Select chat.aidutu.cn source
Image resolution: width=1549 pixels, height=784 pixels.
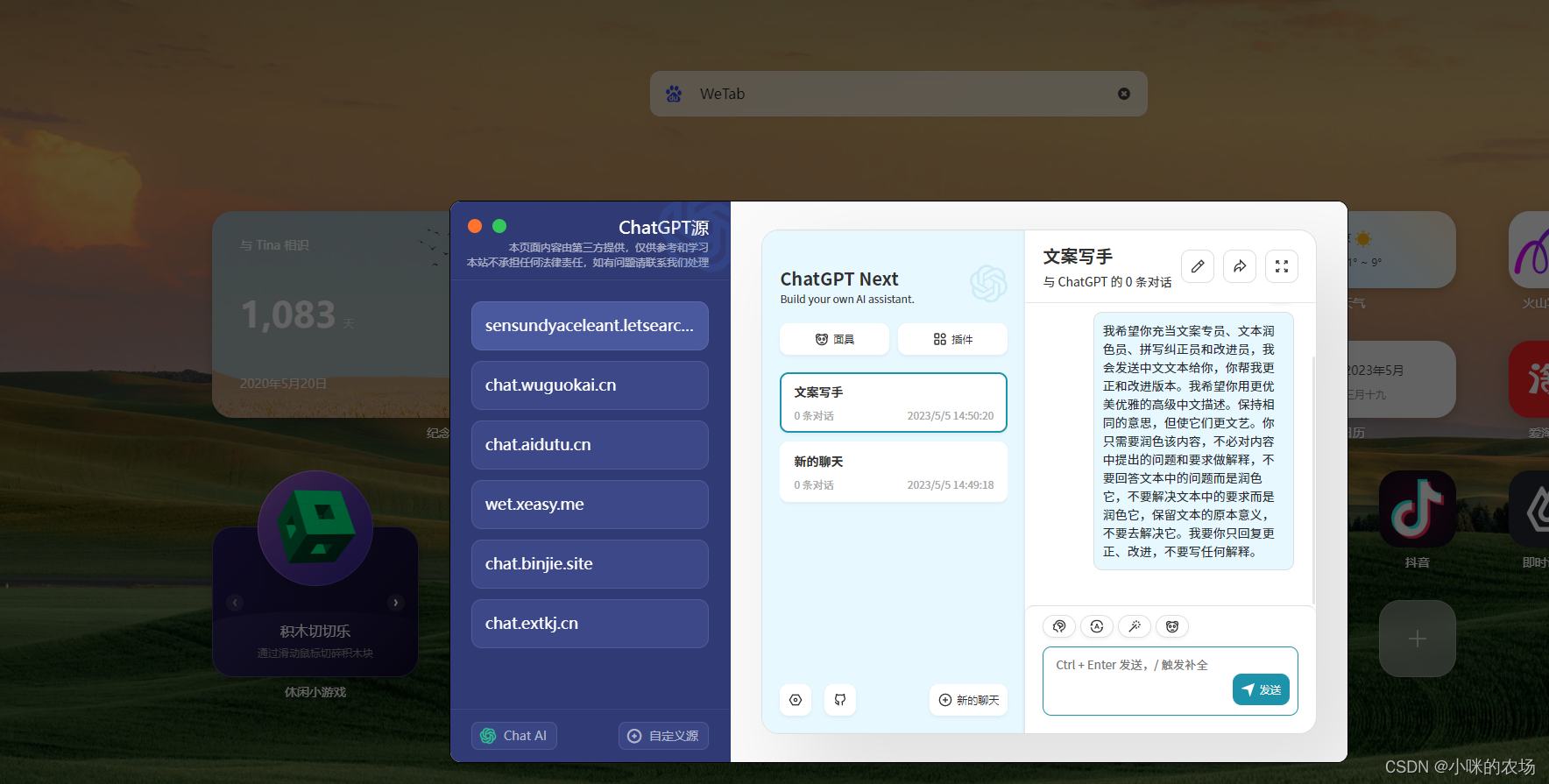590,445
